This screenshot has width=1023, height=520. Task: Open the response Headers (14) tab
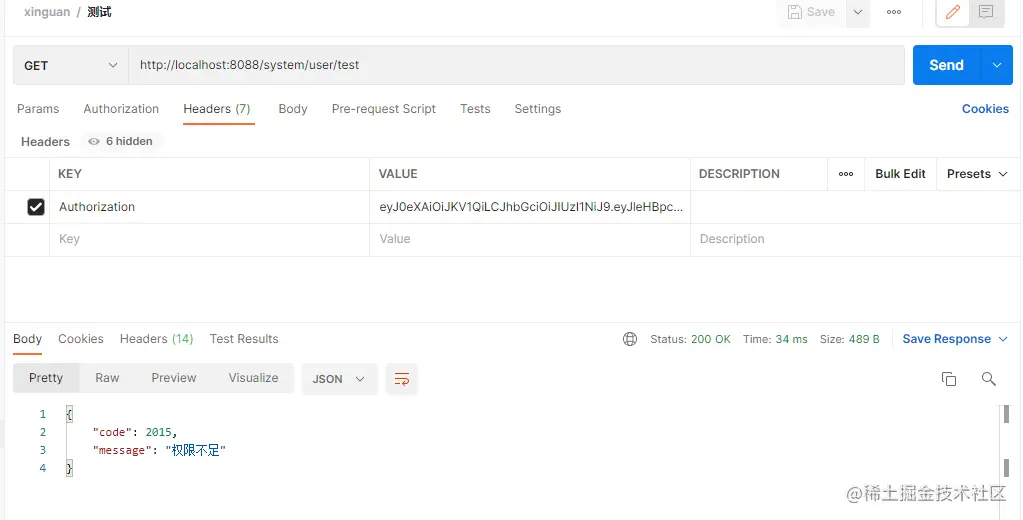pos(157,339)
